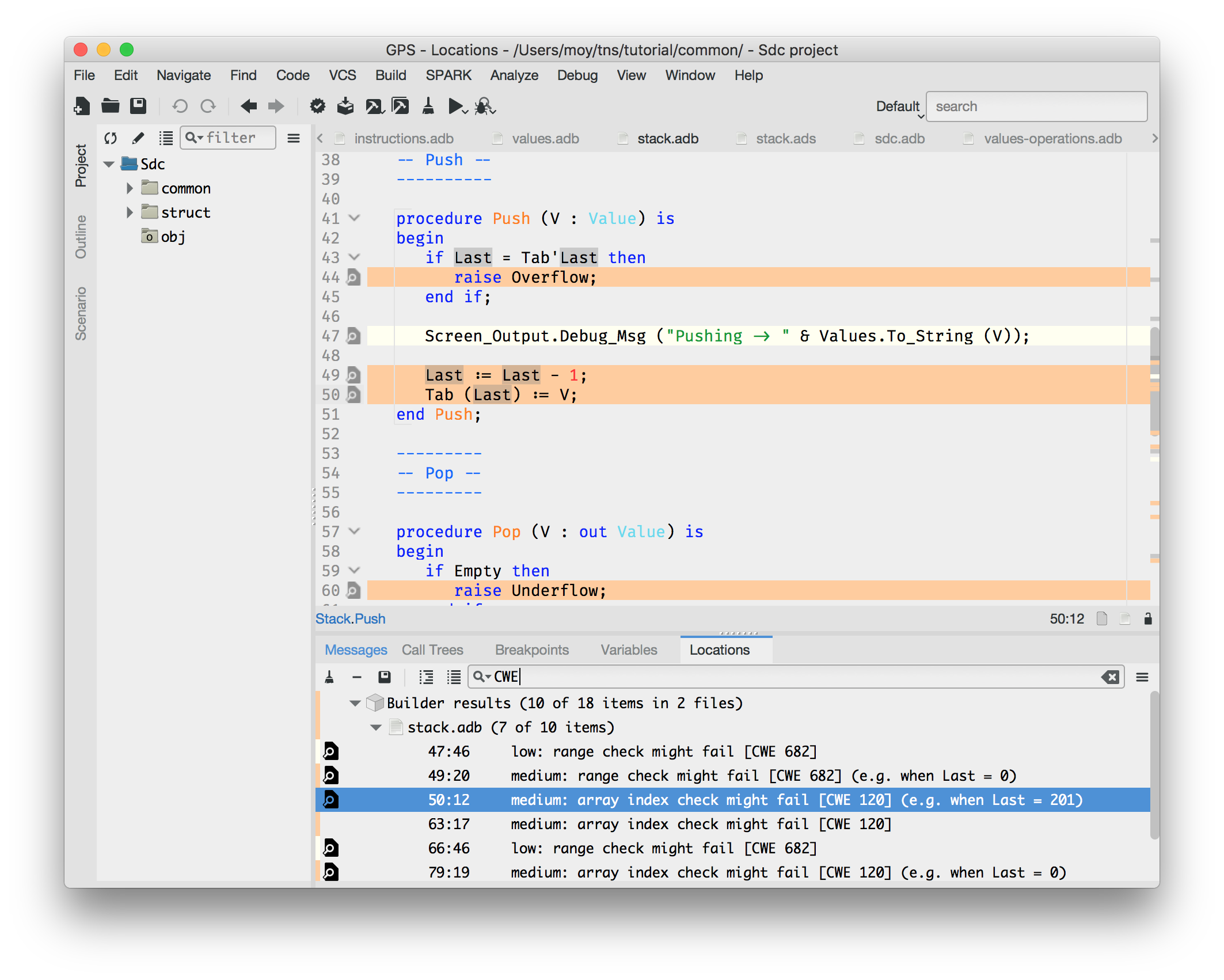
Task: Switch to the stack.ads editor tab
Action: pyautogui.click(x=786, y=139)
